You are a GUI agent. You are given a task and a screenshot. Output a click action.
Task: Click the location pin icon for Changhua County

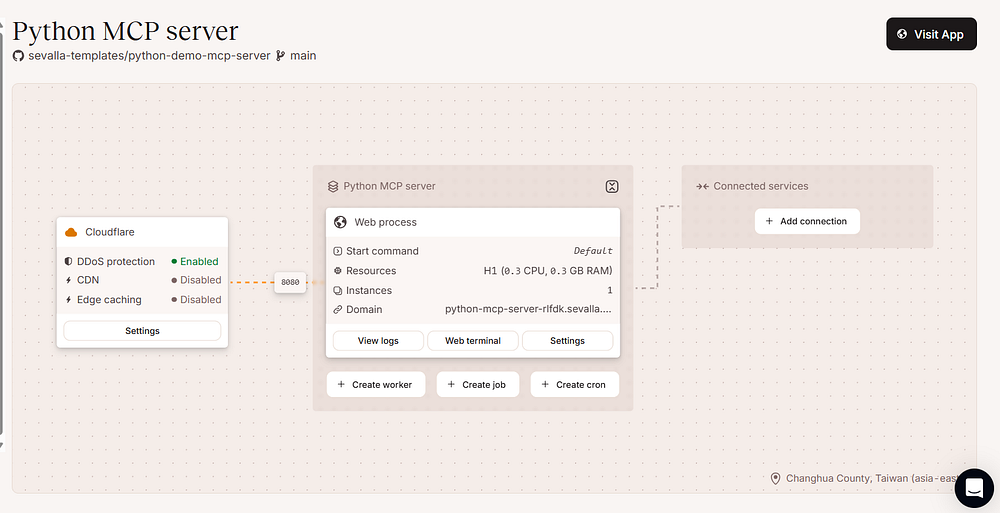coord(775,479)
